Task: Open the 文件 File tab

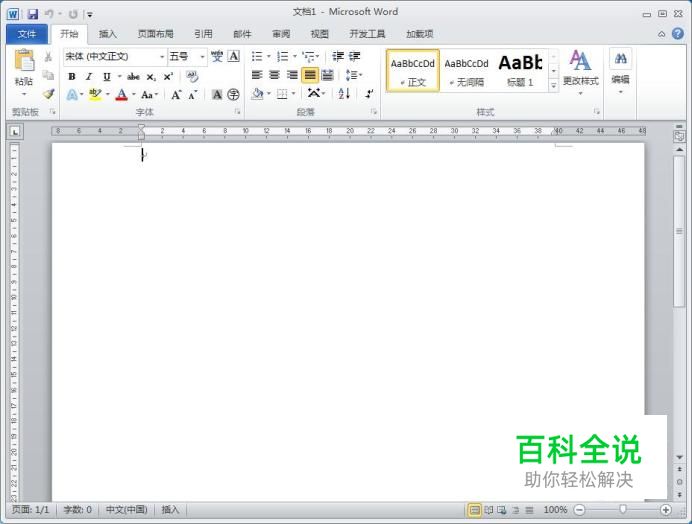Action: point(27,34)
